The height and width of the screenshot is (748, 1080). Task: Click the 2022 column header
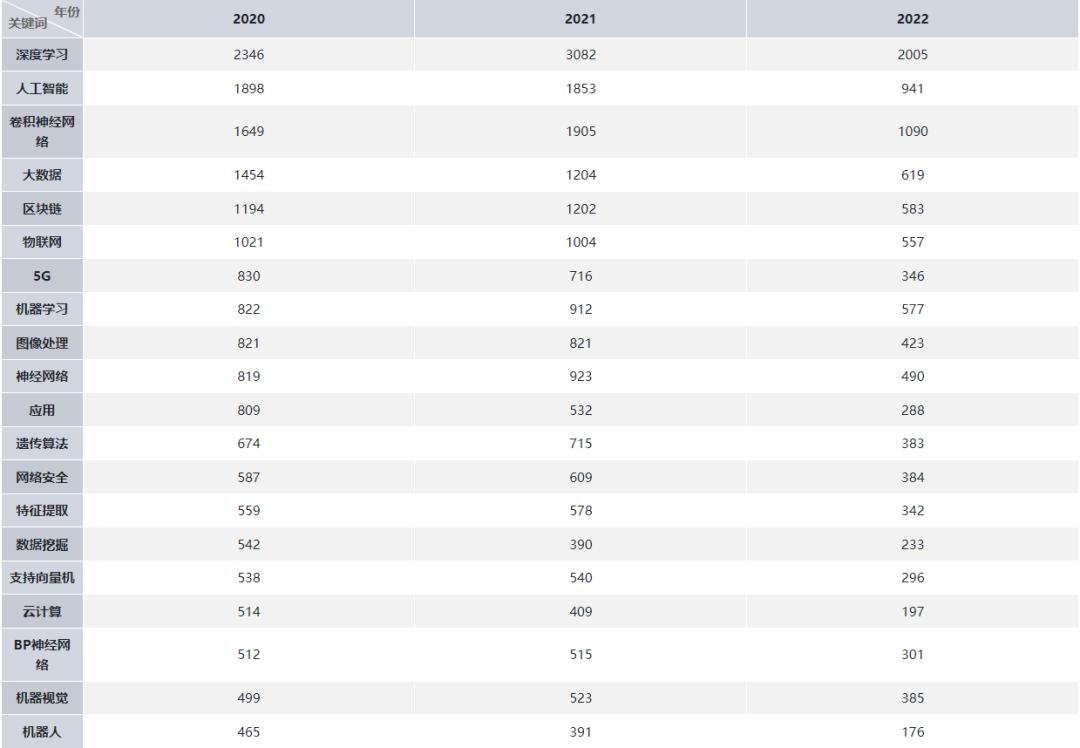(x=913, y=19)
